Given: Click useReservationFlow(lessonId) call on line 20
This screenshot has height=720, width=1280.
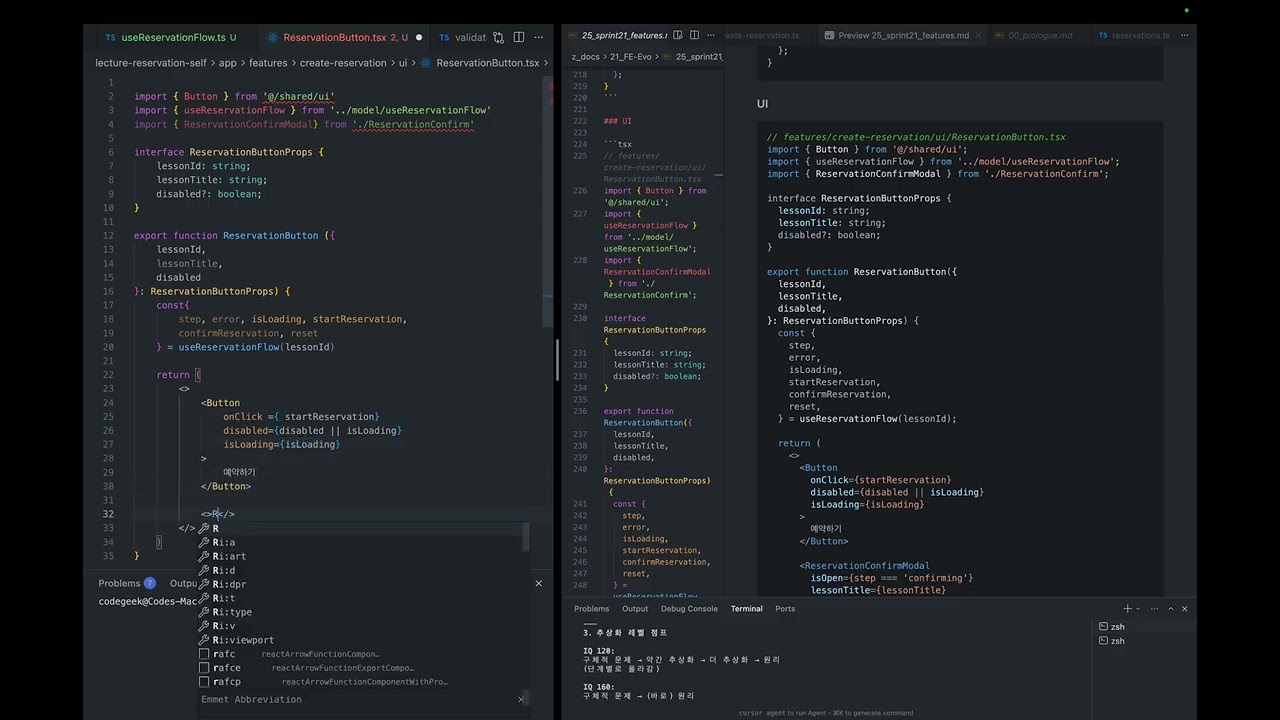Looking at the screenshot, I should click(x=256, y=347).
